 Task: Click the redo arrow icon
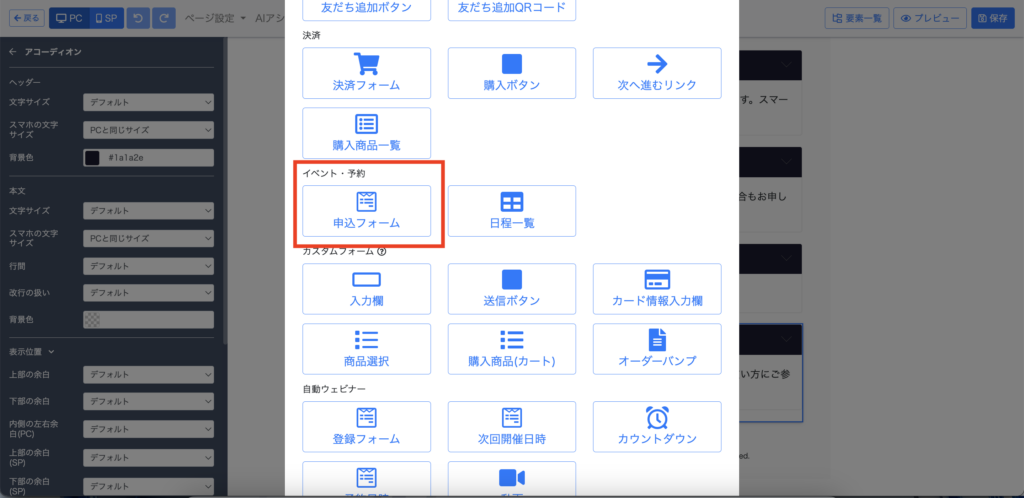[x=164, y=18]
